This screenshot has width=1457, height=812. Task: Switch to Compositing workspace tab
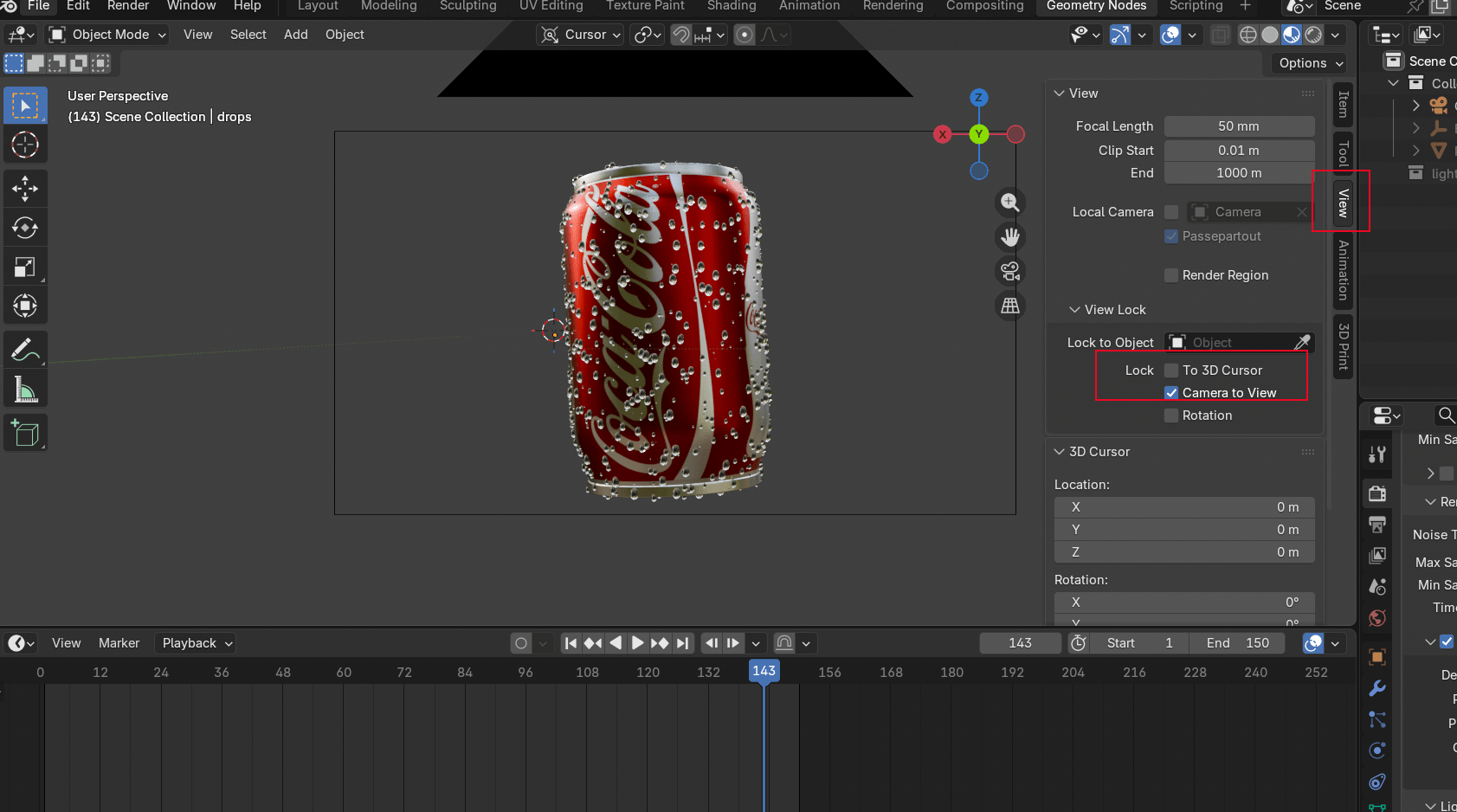click(984, 6)
